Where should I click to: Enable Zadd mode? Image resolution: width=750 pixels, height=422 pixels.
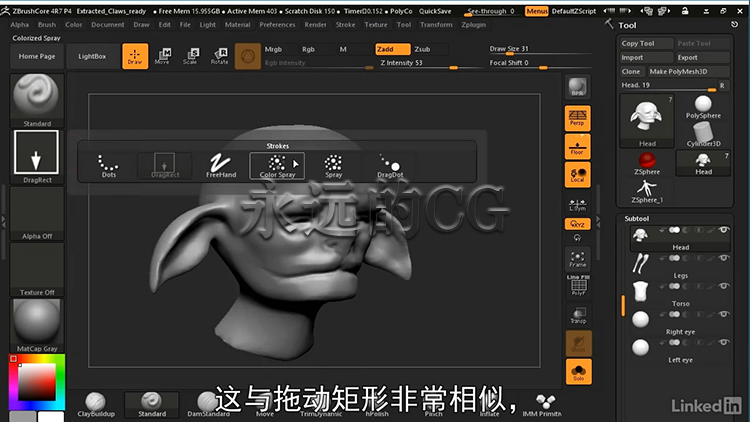point(393,49)
